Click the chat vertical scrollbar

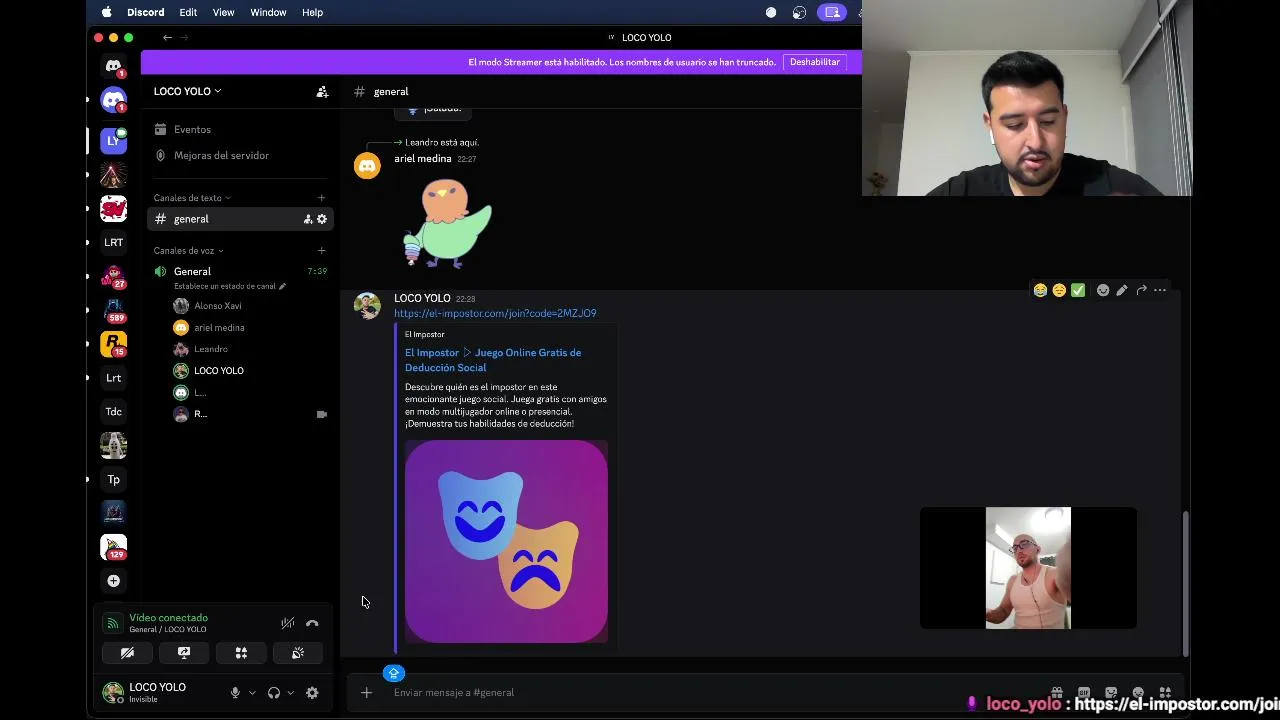click(x=1186, y=584)
